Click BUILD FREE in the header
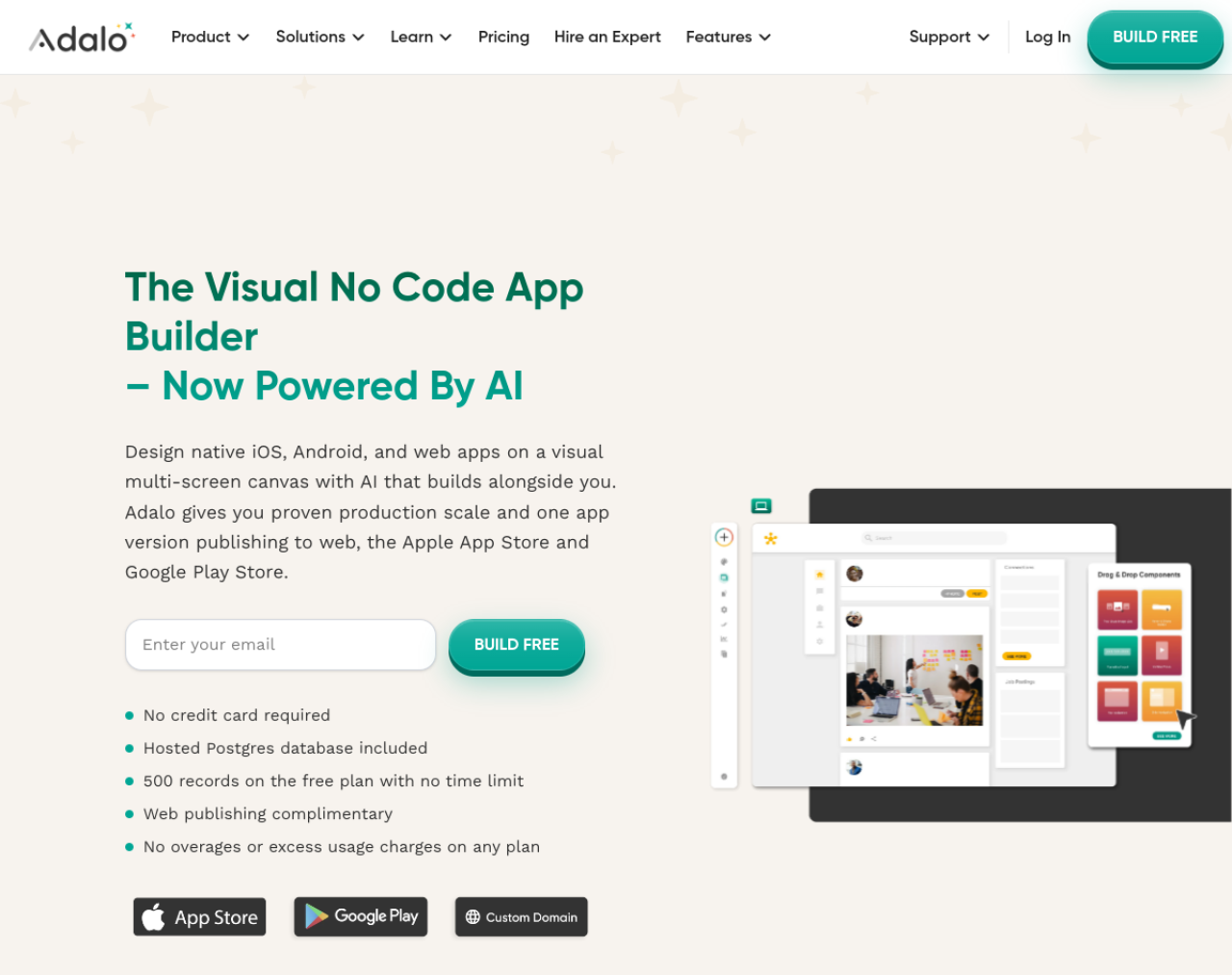The width and height of the screenshot is (1232, 975). pos(1155,38)
